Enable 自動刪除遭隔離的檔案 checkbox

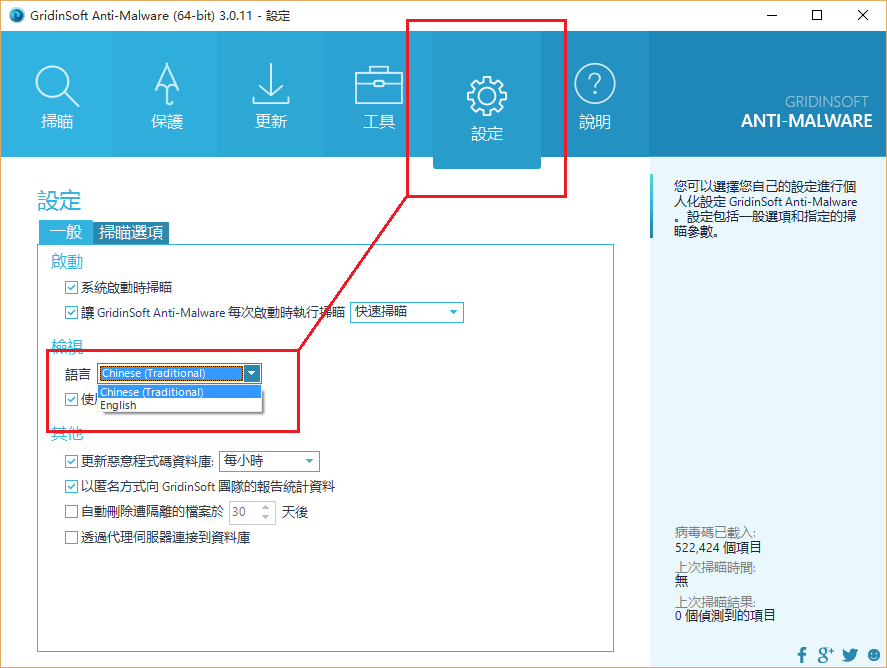tap(71, 512)
